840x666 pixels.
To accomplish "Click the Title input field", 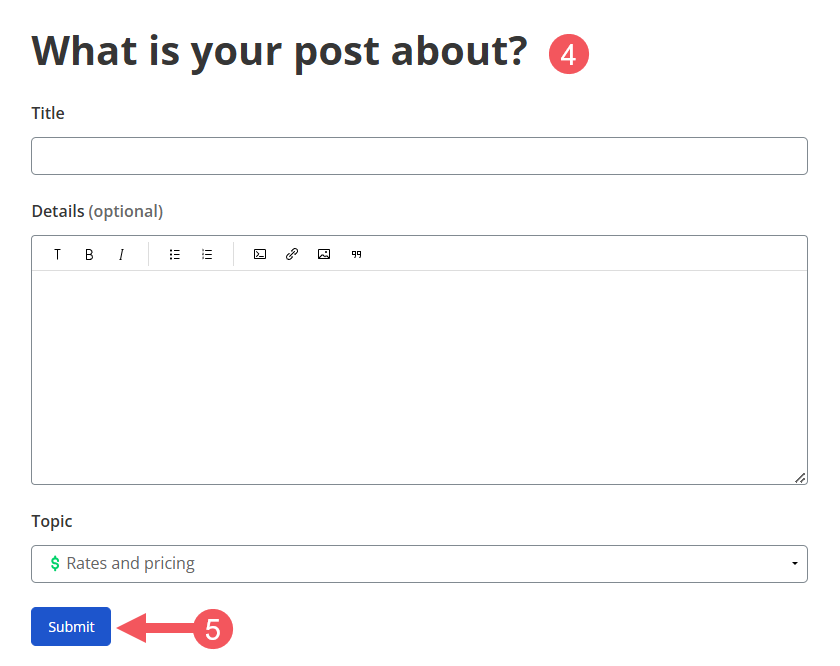I will [419, 156].
